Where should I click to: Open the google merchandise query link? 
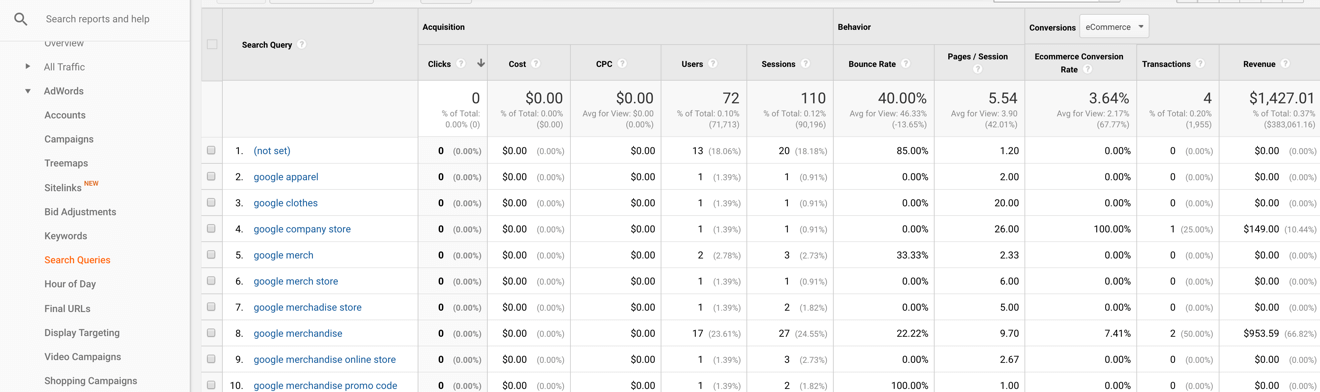[x=298, y=333]
